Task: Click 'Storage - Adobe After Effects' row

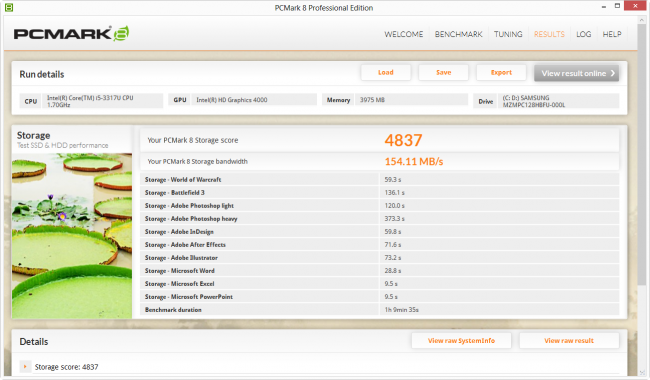Action: tap(379, 244)
